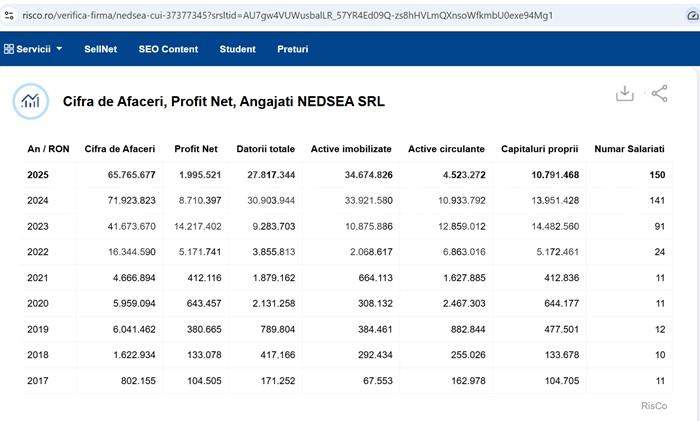The image size is (700, 421).
Task: Open the Student menu item
Action: 238,49
